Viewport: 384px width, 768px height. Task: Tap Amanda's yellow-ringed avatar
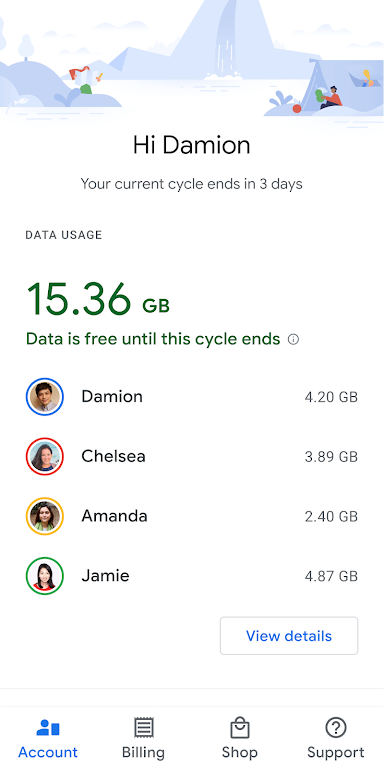tap(45, 516)
